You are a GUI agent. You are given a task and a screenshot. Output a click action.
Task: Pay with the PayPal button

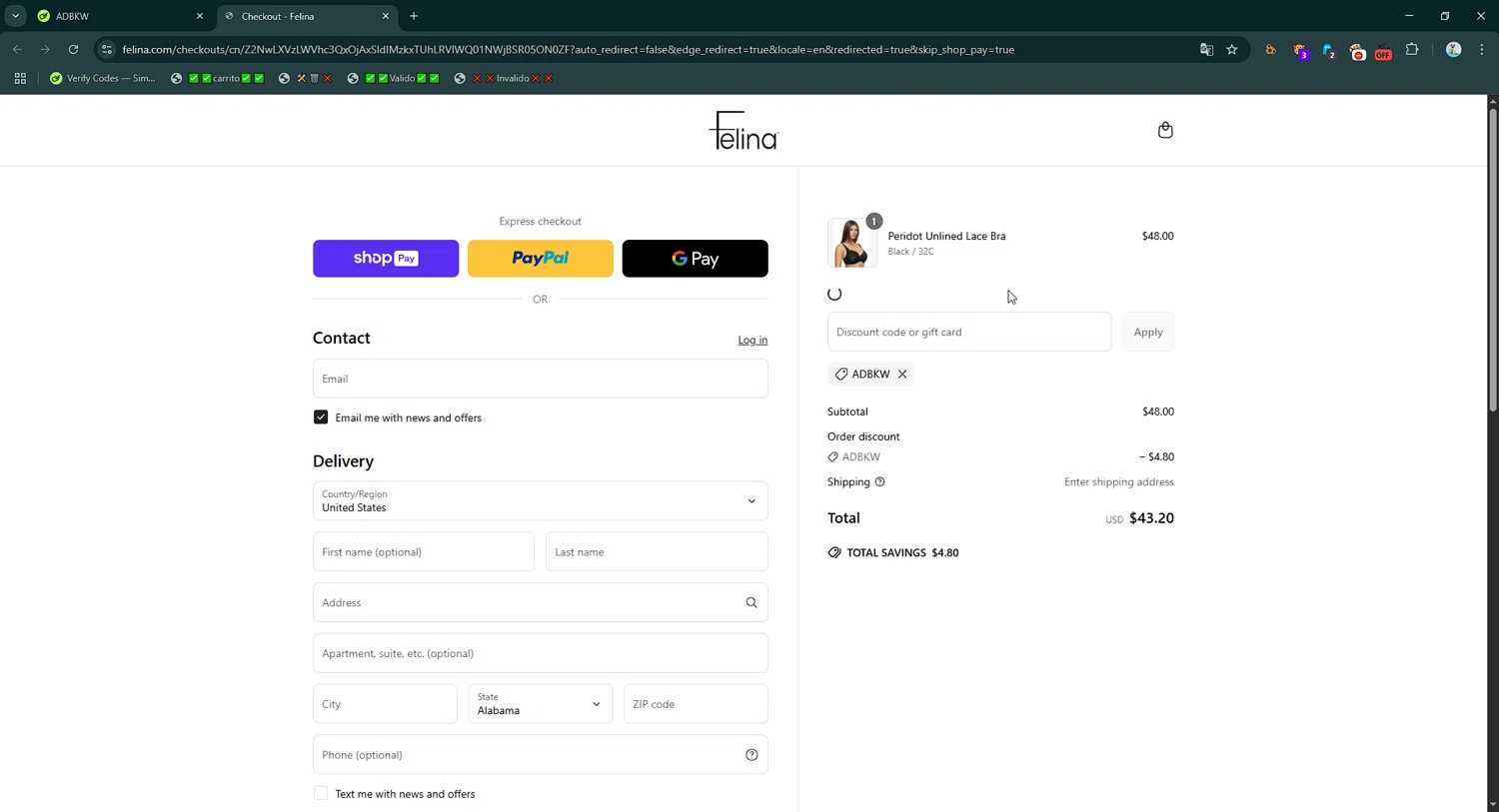click(541, 259)
